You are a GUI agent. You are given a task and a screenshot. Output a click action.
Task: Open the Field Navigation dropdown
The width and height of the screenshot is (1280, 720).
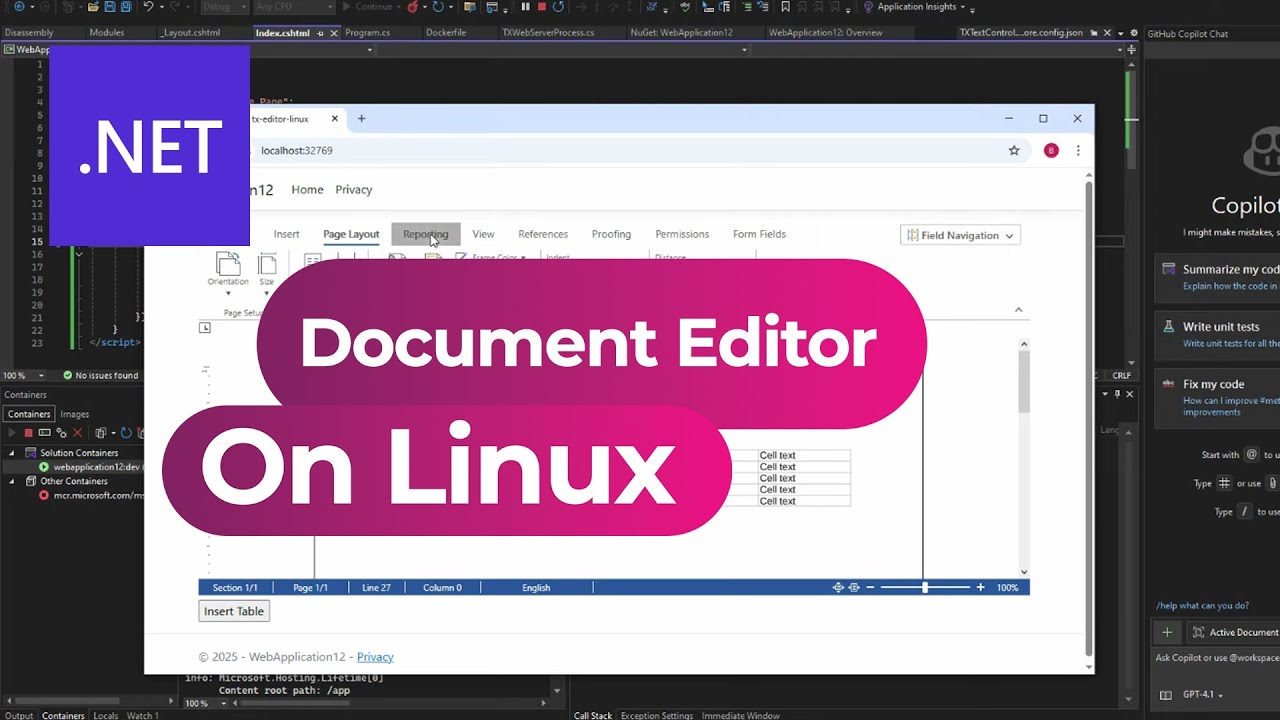pyautogui.click(x=960, y=235)
